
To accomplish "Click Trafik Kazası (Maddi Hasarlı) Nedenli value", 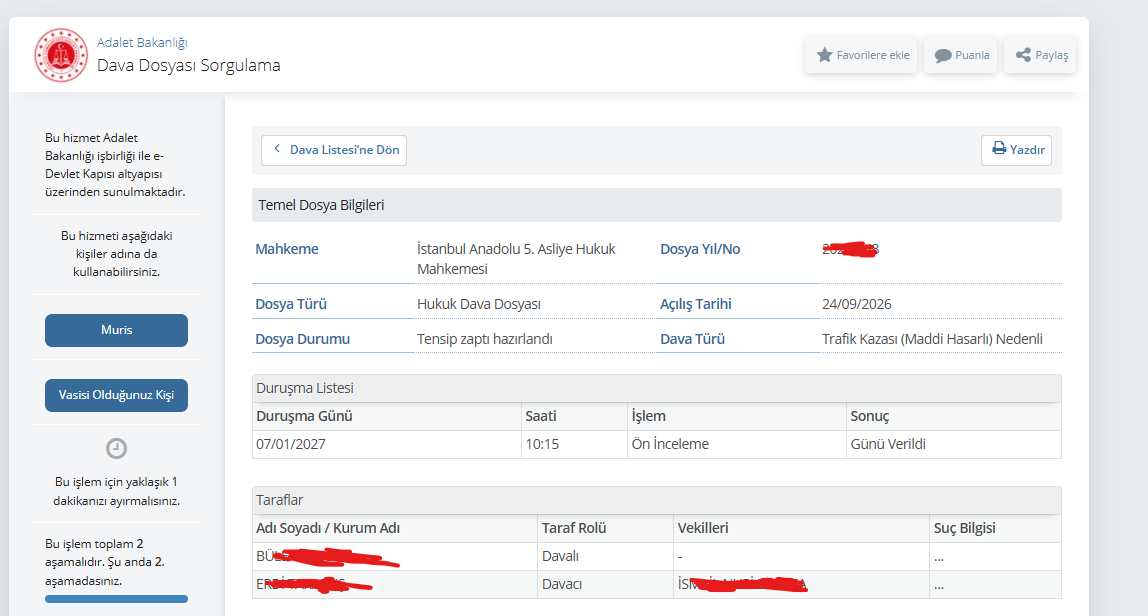I will [932, 339].
